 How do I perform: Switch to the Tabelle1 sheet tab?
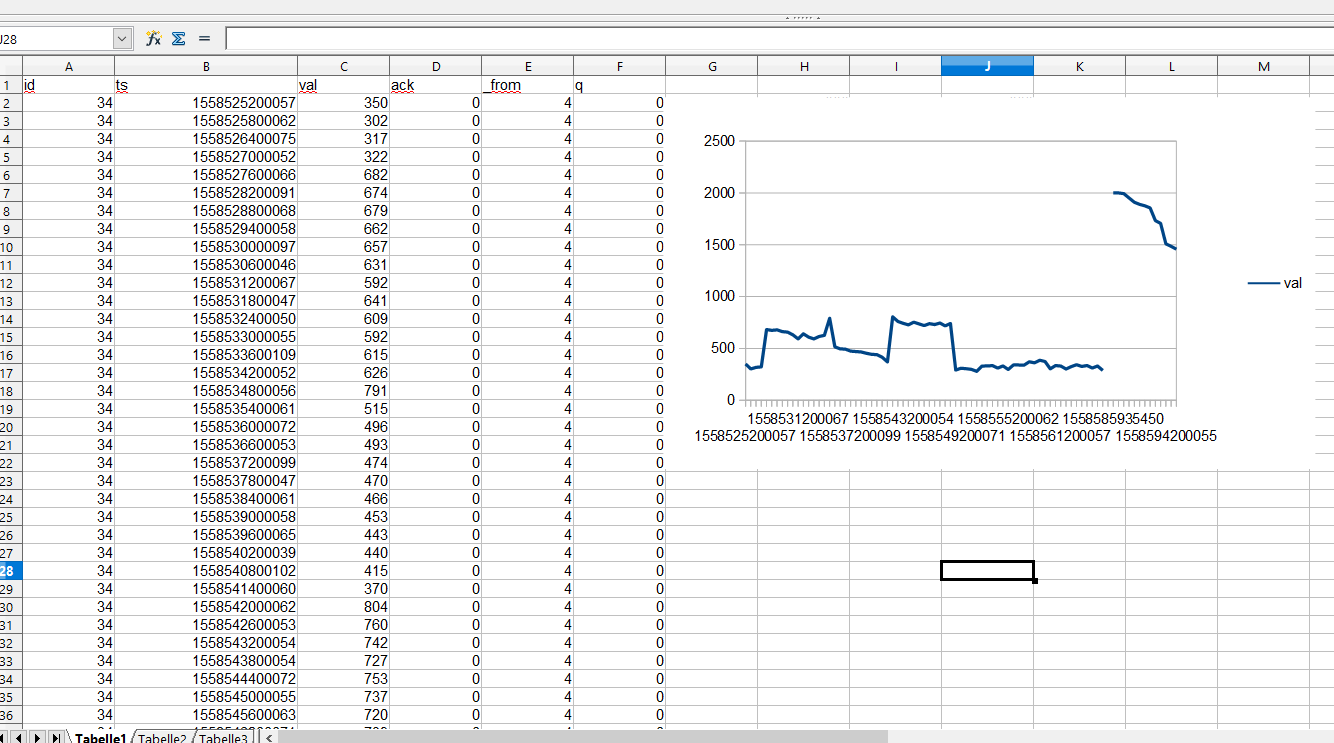100,738
